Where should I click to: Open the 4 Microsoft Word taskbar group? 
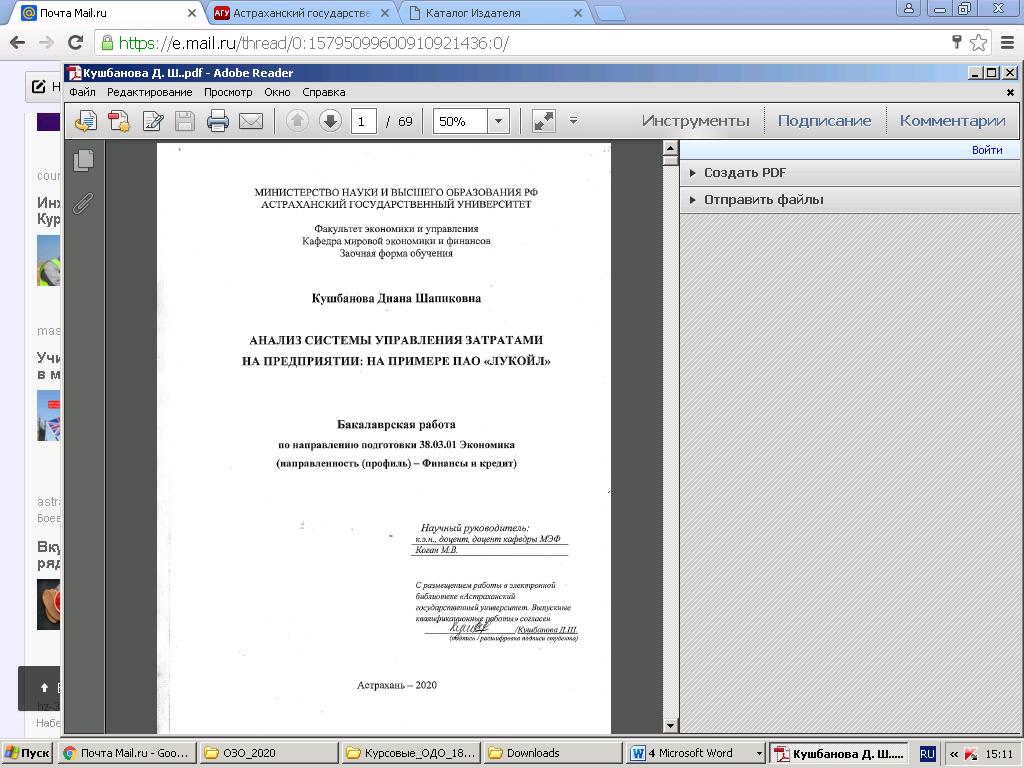coord(696,753)
